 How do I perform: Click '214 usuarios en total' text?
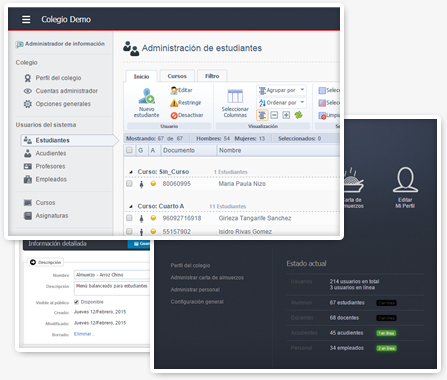[354, 281]
